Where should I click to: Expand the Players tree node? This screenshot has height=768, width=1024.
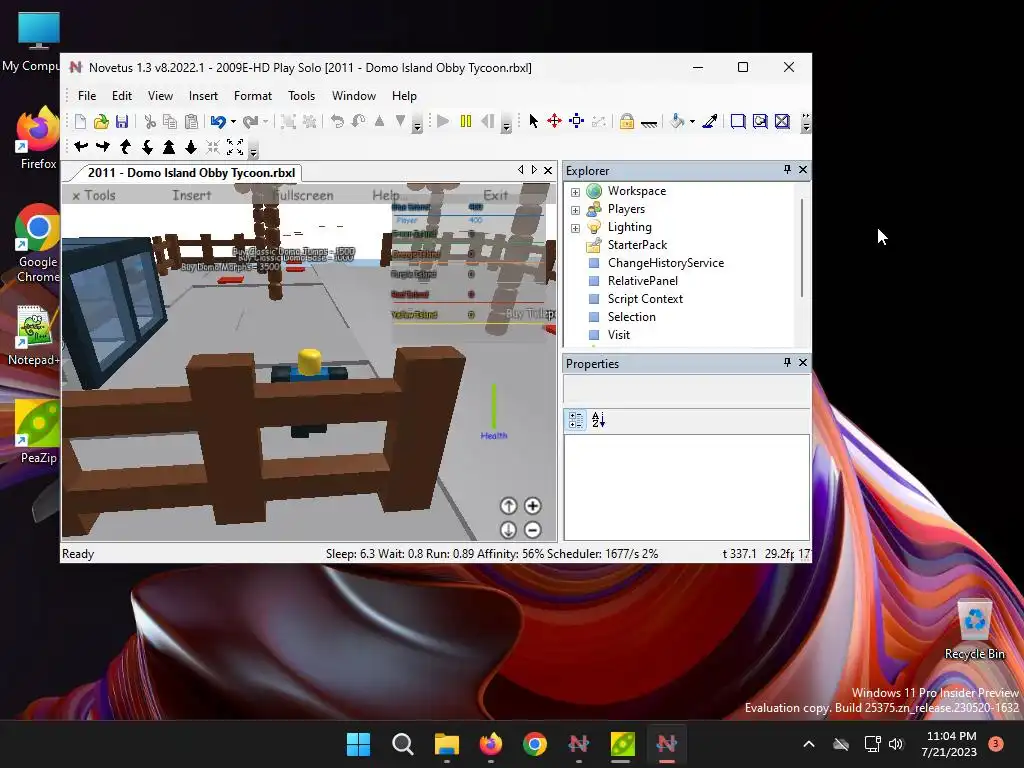575,210
